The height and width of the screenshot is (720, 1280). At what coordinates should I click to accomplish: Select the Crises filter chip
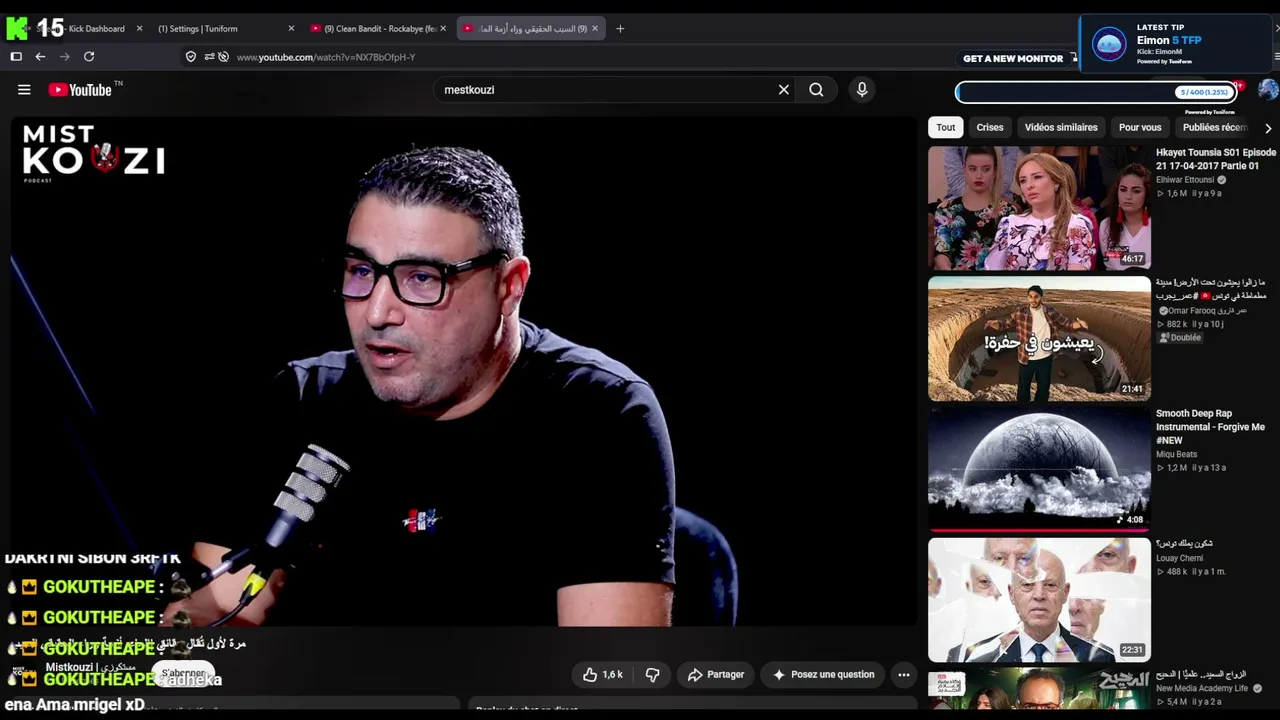[x=990, y=128]
